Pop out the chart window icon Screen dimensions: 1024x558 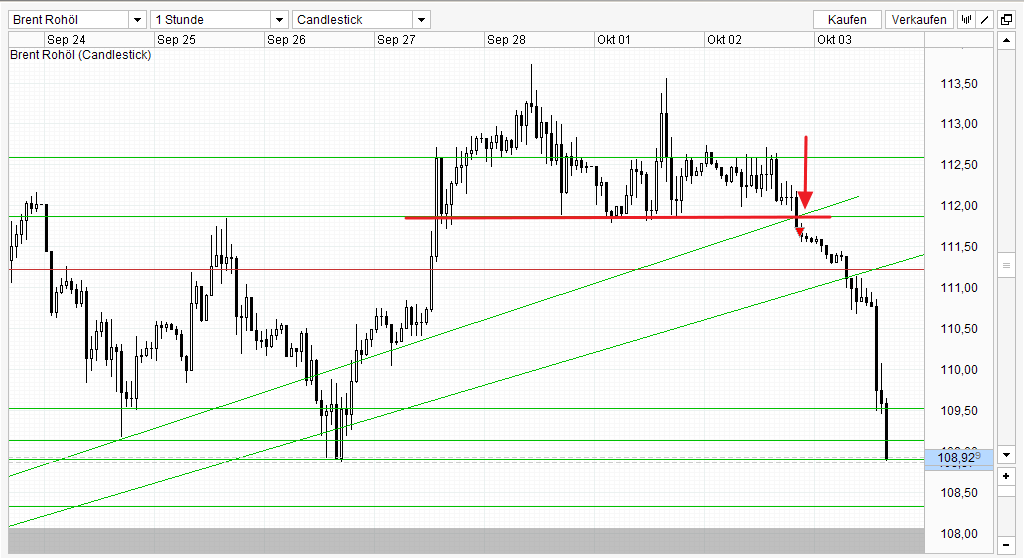tap(1006, 20)
